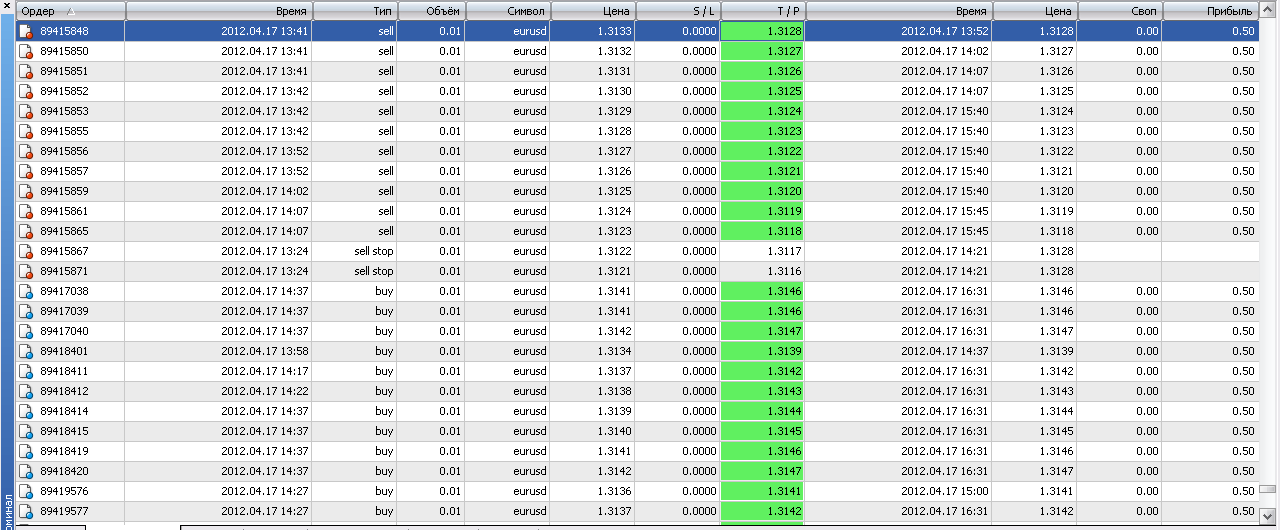
Task: Click the buy order icon for 89419576
Action: (x=26, y=491)
